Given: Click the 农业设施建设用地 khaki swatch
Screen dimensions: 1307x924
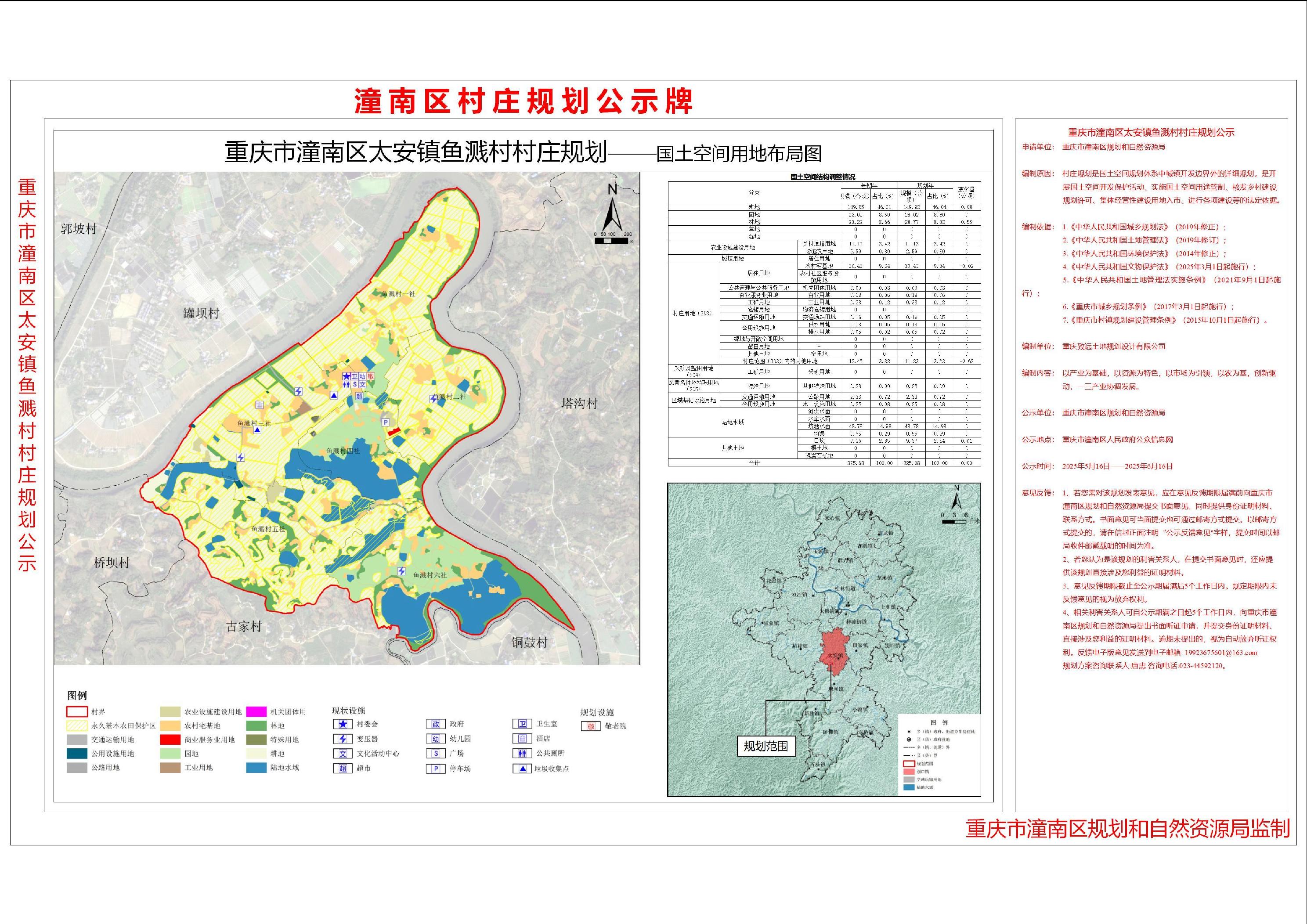Looking at the screenshot, I should (170, 711).
